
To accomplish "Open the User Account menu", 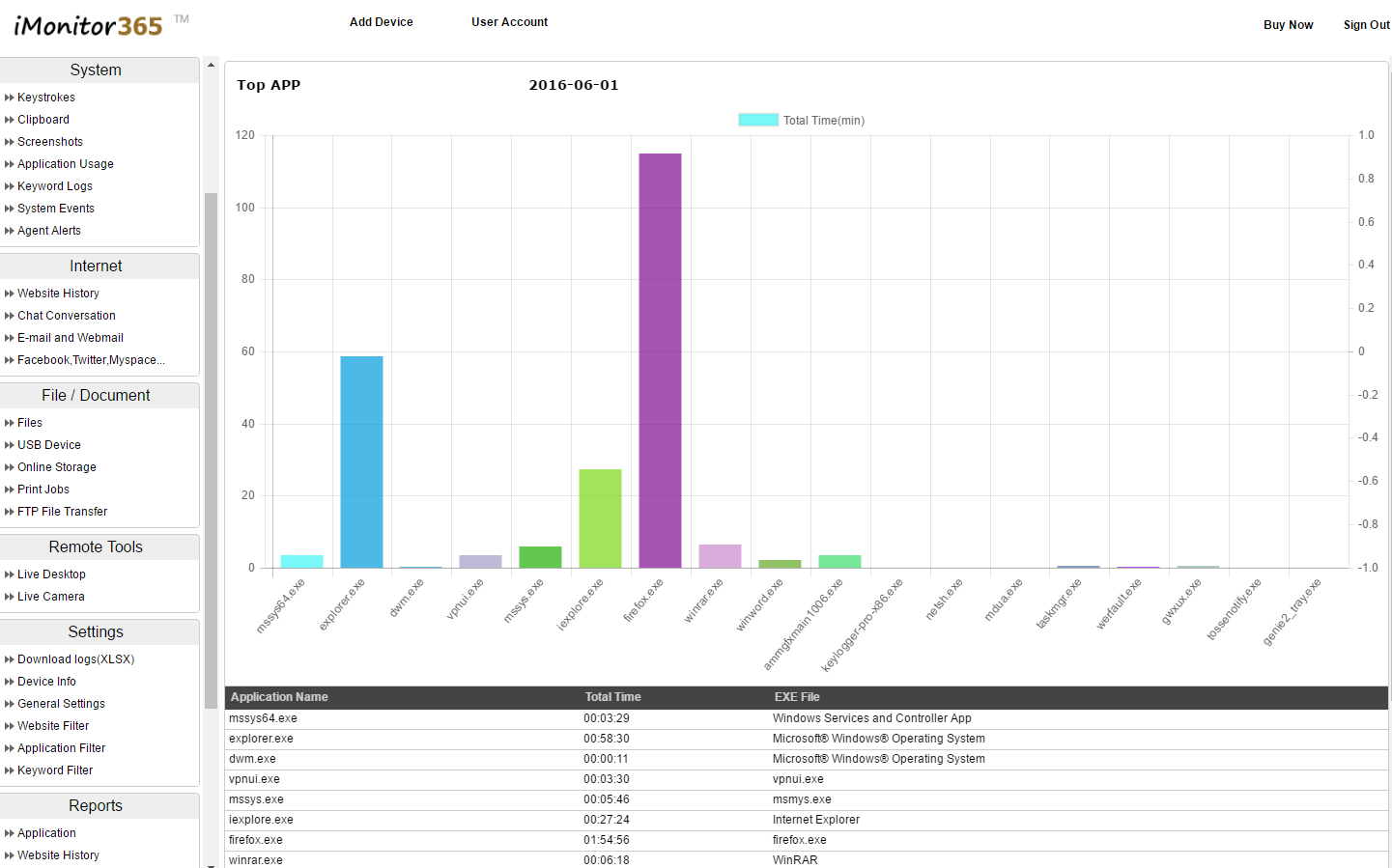I will click(x=509, y=21).
